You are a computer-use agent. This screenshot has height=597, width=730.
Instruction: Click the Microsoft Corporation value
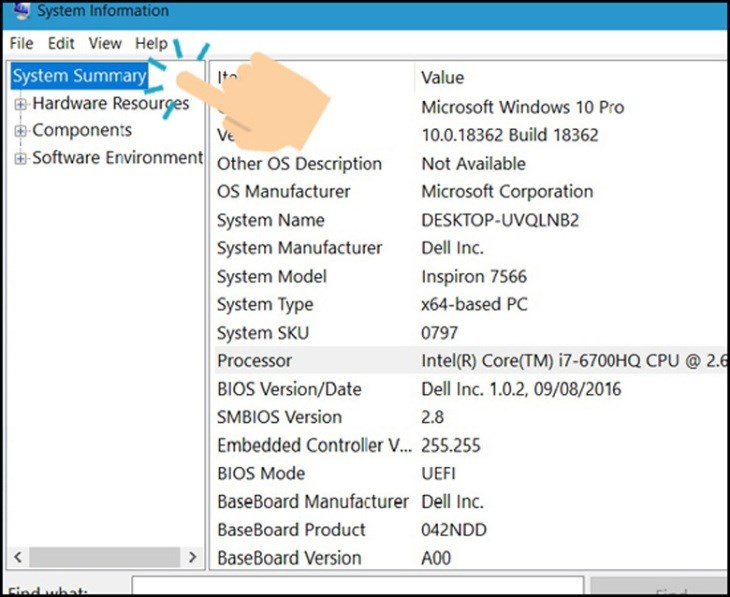[x=507, y=191]
